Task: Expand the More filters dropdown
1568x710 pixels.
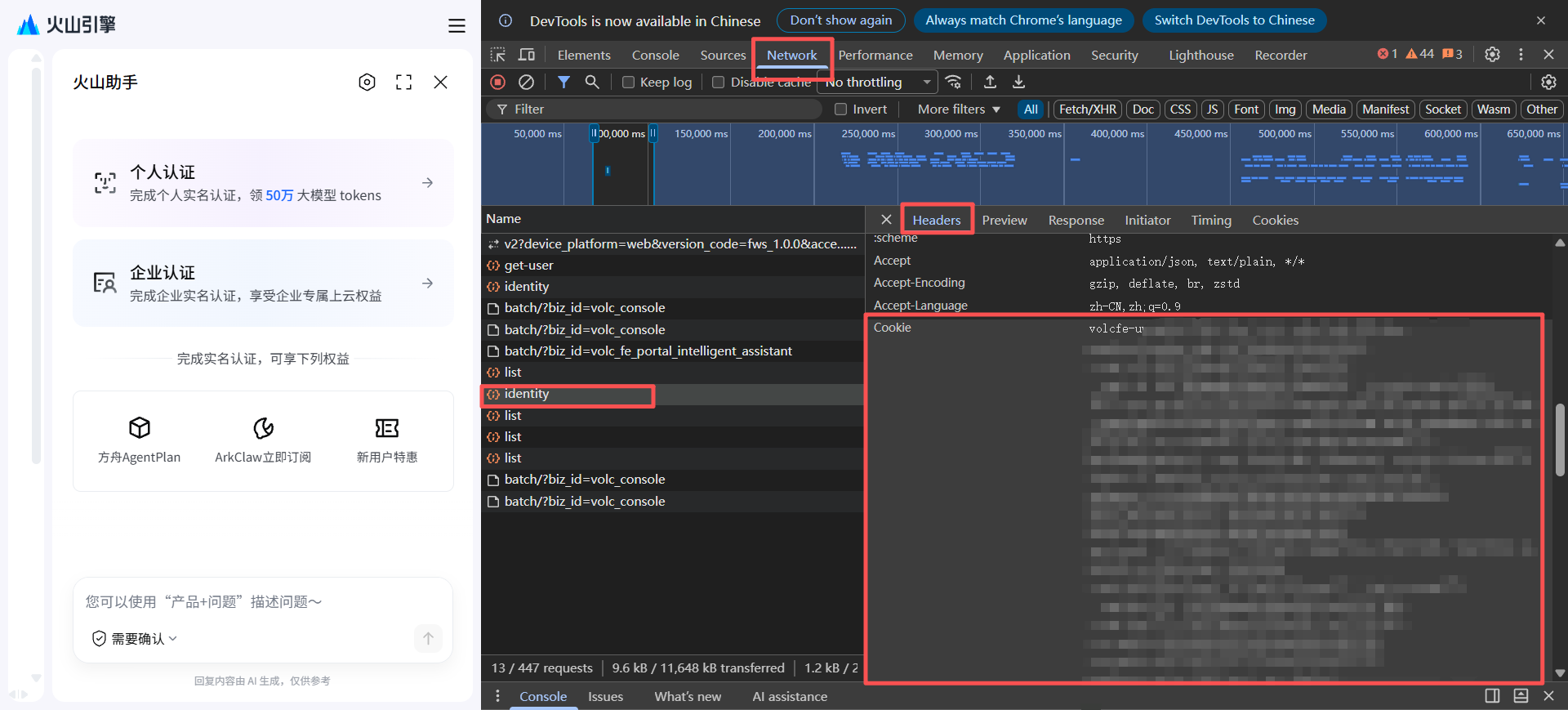Action: tap(959, 109)
